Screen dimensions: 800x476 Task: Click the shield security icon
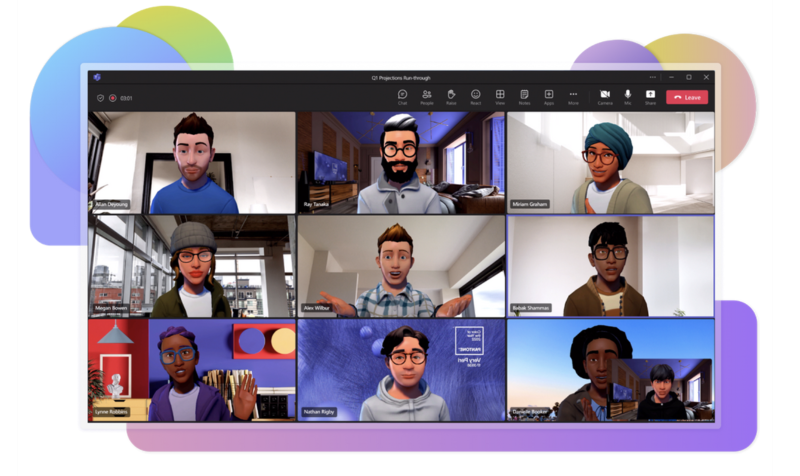pos(100,98)
